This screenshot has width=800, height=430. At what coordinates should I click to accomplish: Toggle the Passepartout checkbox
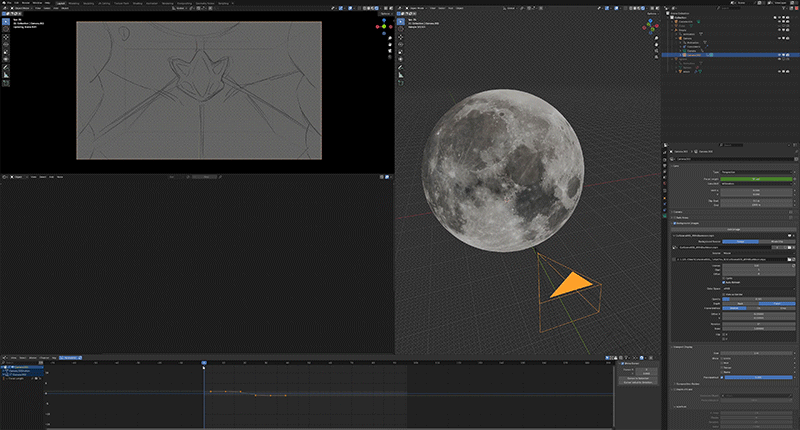pos(722,377)
